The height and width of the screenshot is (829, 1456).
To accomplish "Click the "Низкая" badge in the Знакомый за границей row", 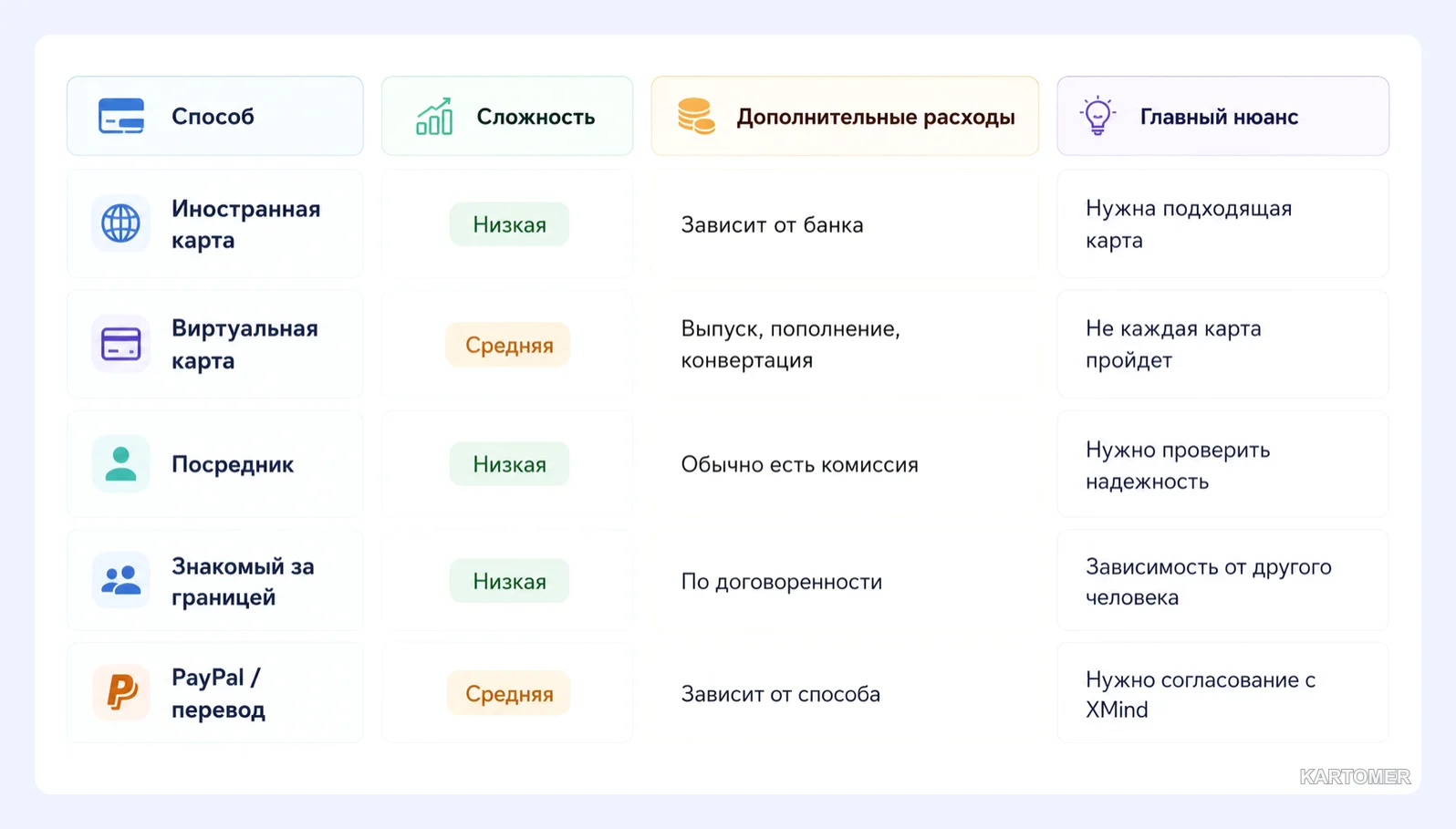I will 509,581.
